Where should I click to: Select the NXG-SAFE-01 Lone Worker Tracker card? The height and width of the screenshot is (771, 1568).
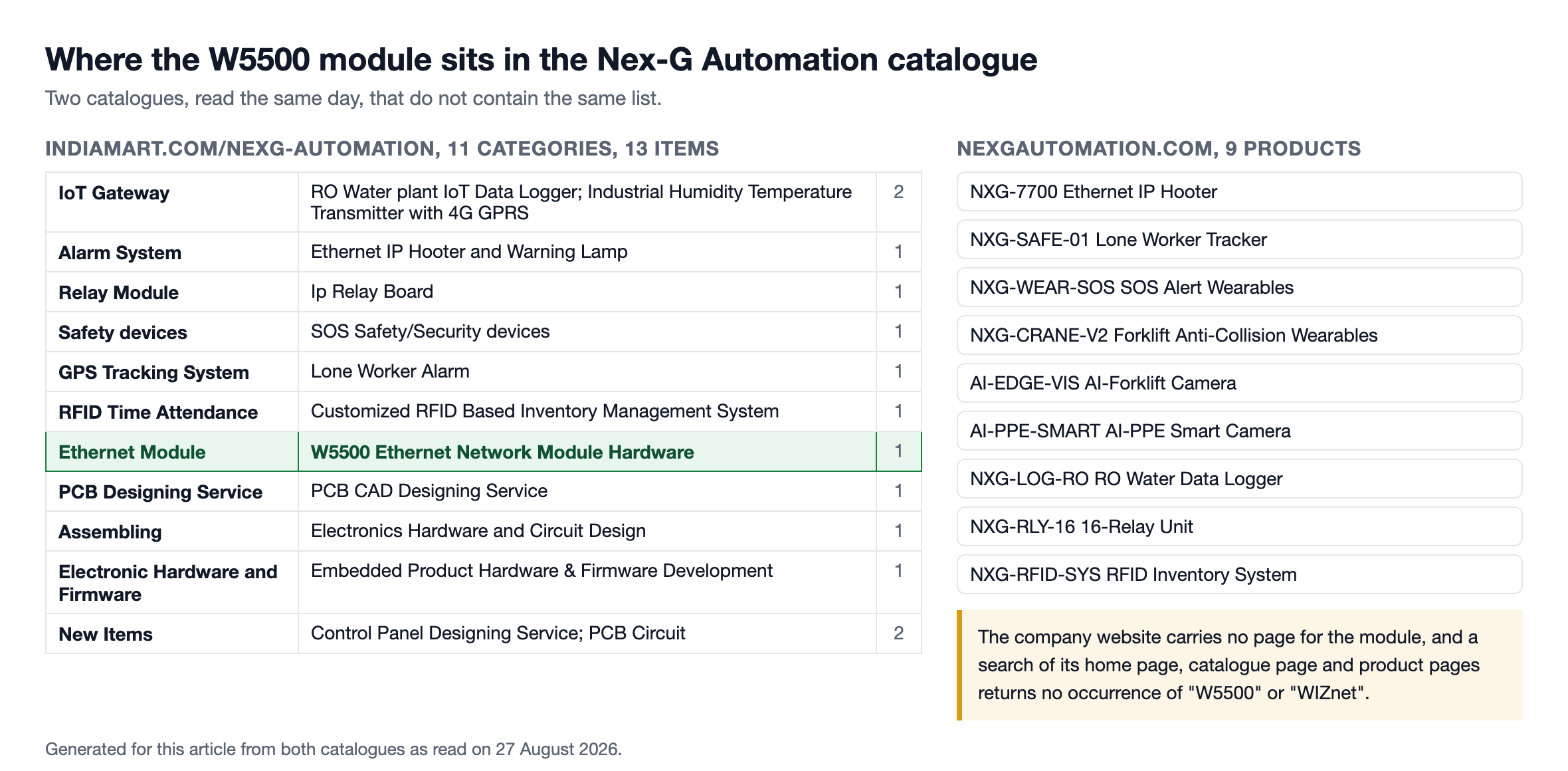pos(1239,239)
